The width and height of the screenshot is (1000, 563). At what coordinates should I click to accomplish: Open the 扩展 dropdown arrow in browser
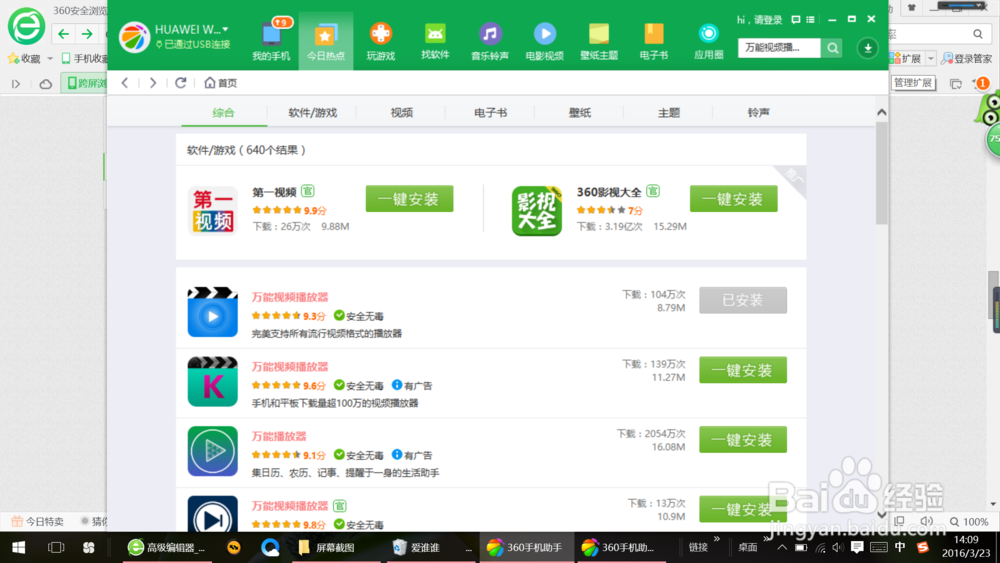point(930,59)
